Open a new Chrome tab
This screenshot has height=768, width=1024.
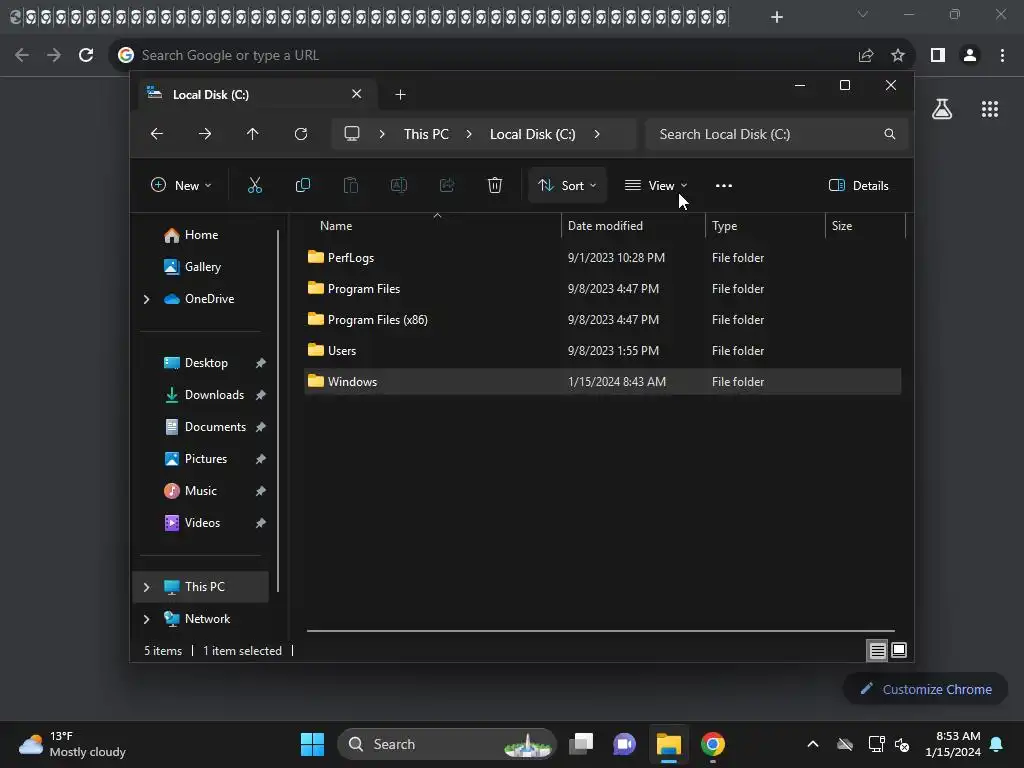[776, 17]
